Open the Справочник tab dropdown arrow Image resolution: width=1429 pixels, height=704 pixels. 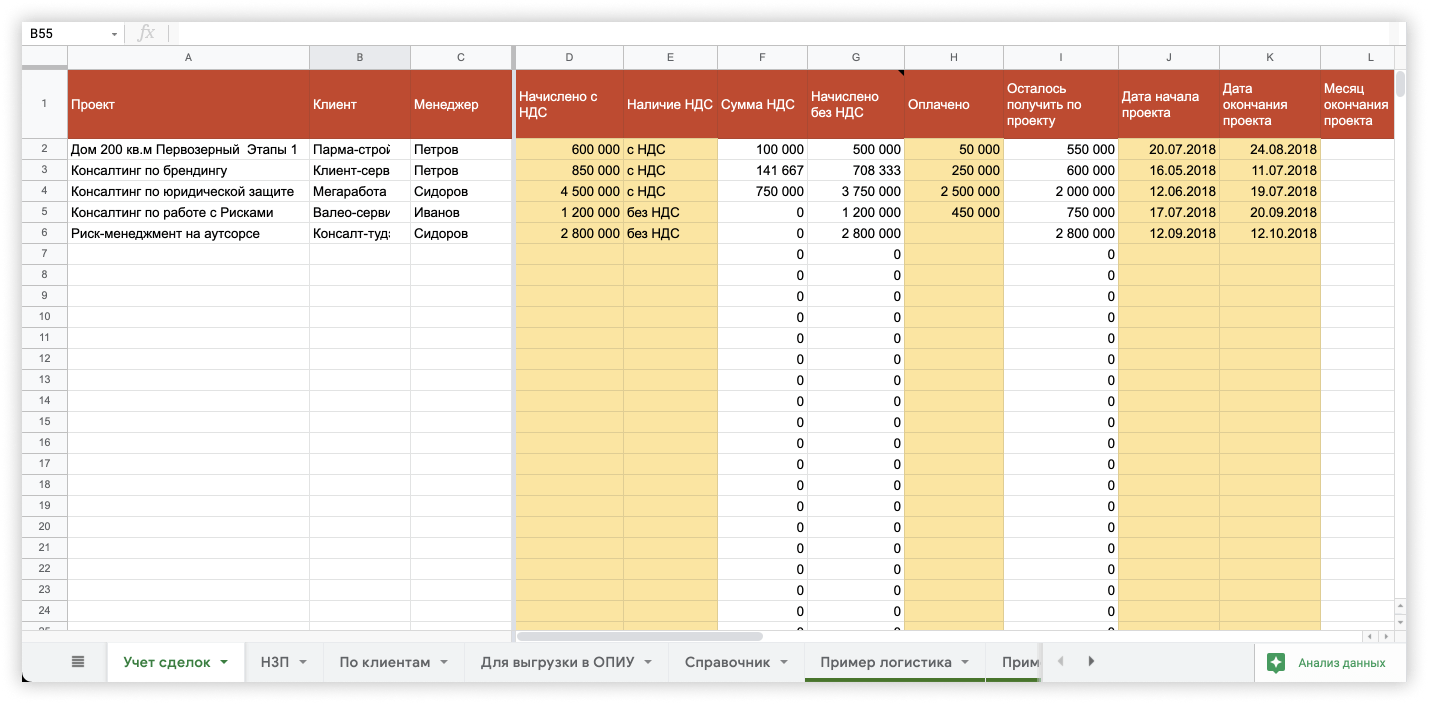[784, 662]
